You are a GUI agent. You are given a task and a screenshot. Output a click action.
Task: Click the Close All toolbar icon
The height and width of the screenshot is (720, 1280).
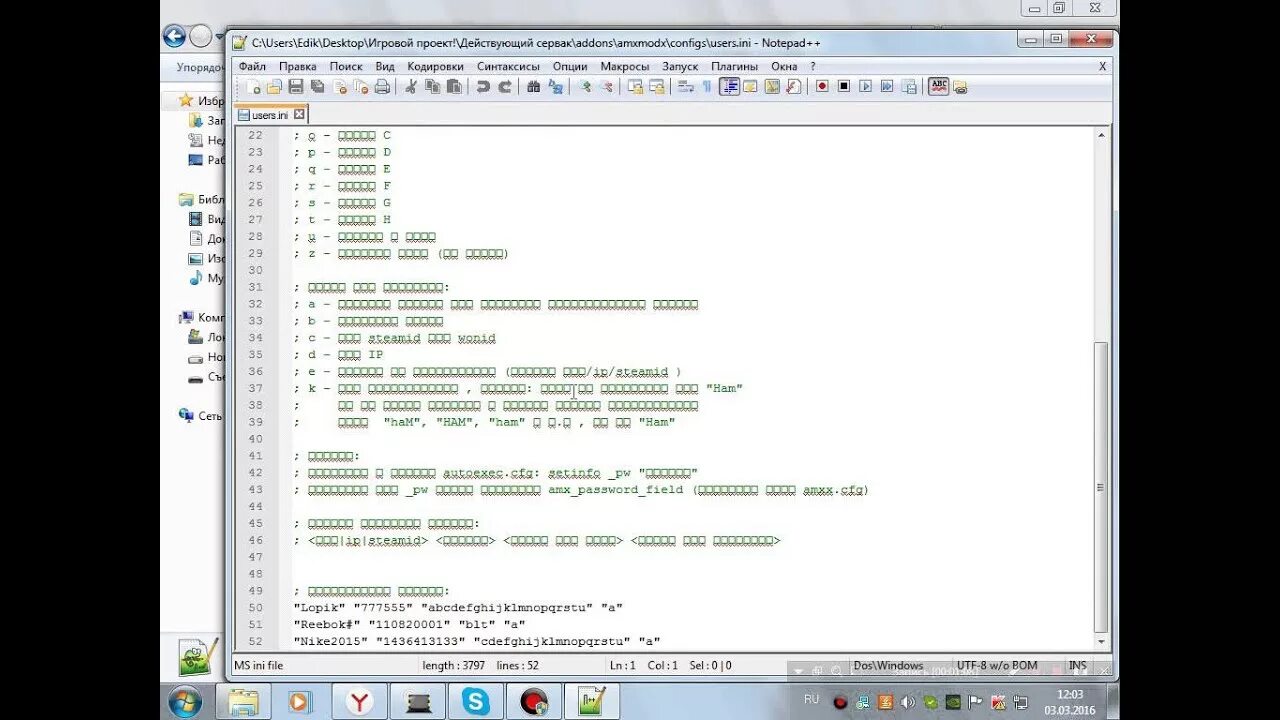361,87
